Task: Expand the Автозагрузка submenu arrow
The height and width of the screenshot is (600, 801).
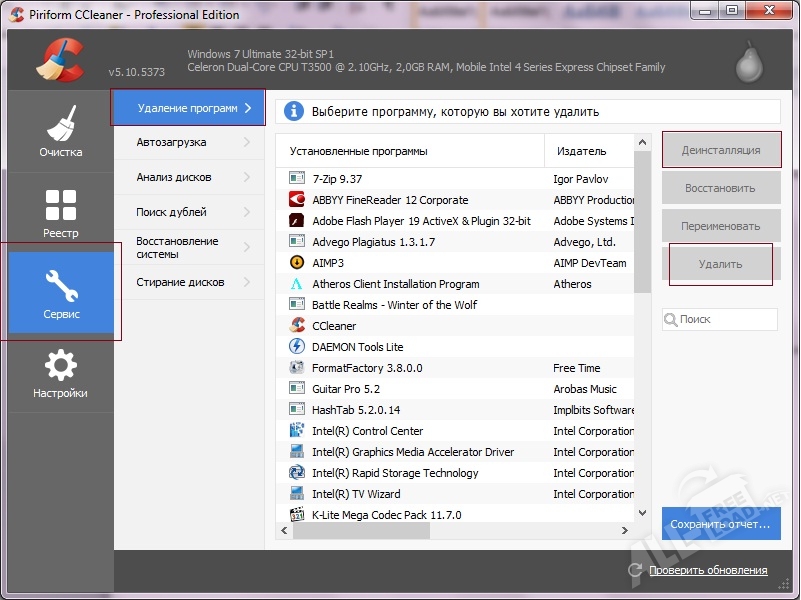Action: pyautogui.click(x=246, y=143)
